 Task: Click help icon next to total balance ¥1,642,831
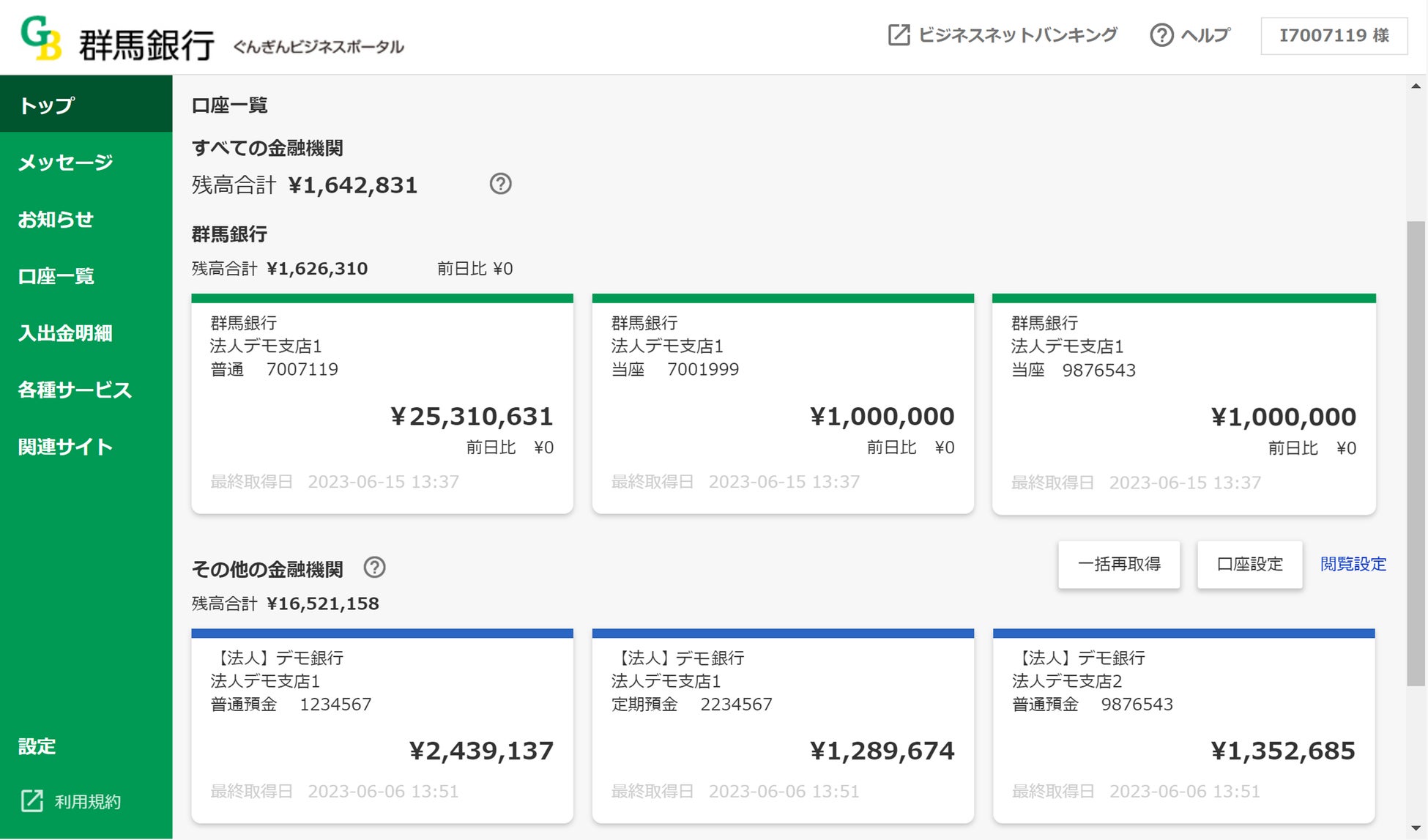point(500,184)
